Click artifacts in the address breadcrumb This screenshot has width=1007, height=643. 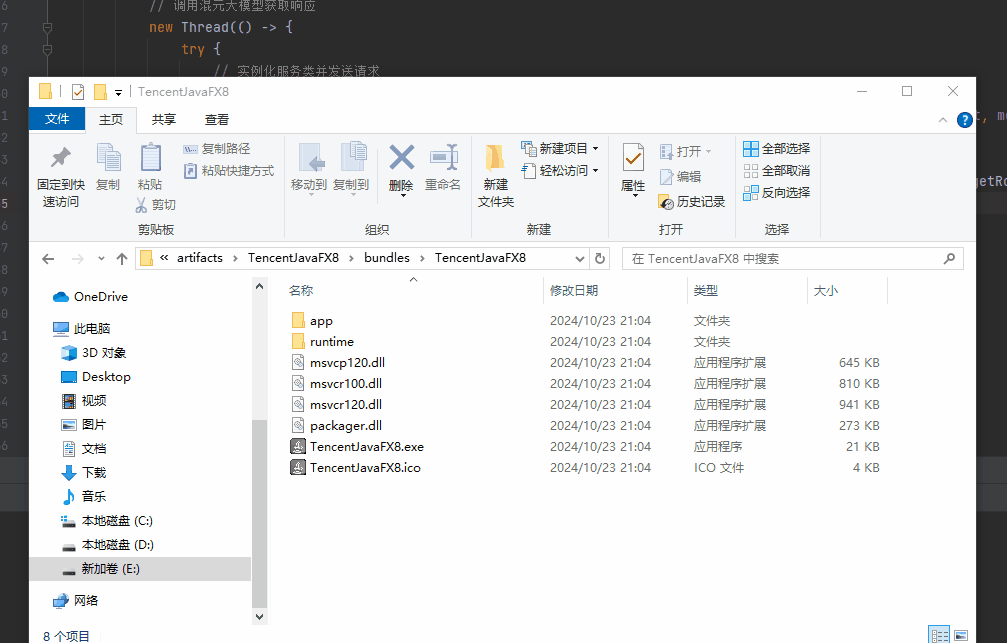click(x=200, y=258)
